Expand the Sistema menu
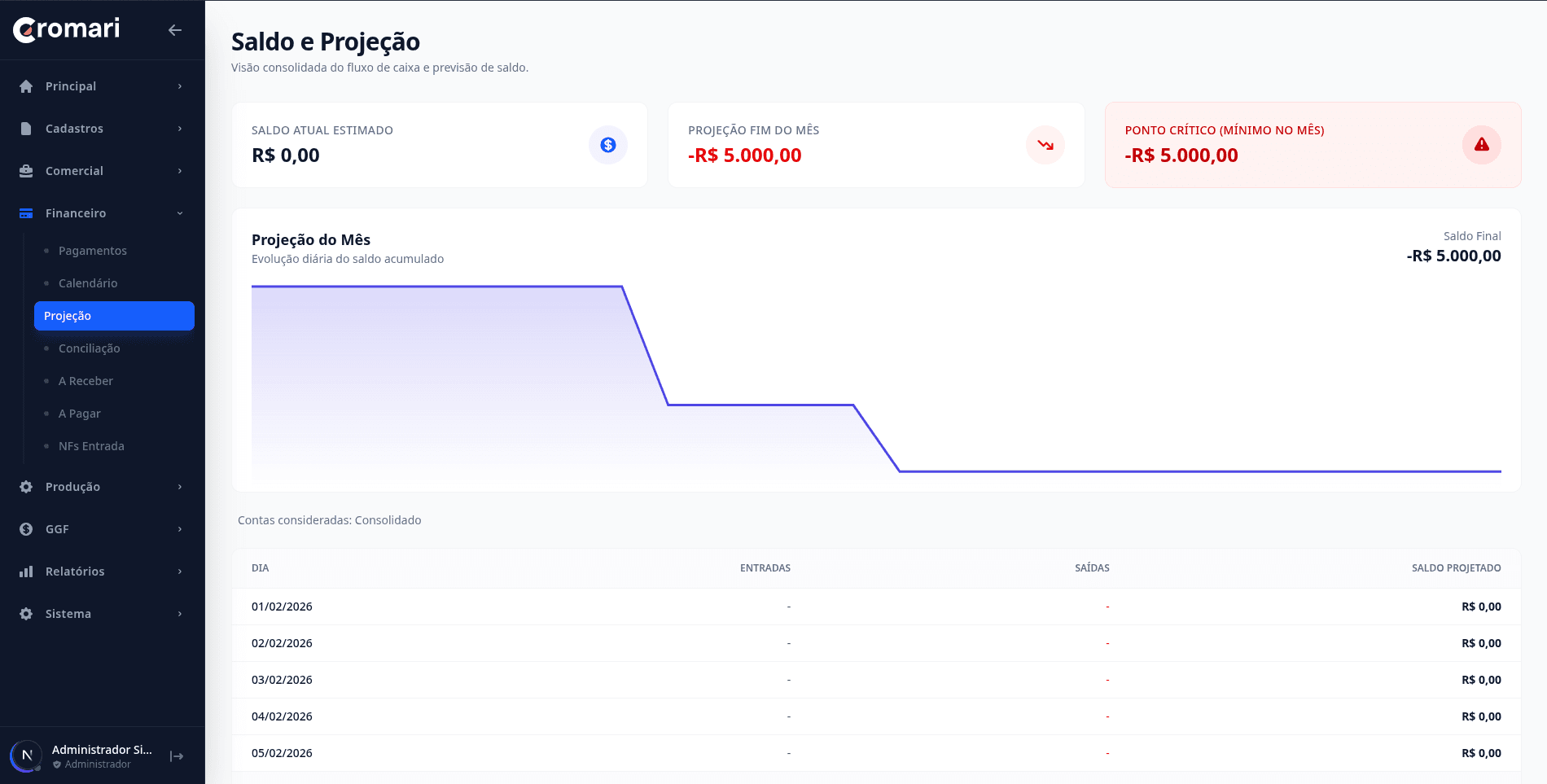Image resolution: width=1547 pixels, height=784 pixels. point(102,614)
